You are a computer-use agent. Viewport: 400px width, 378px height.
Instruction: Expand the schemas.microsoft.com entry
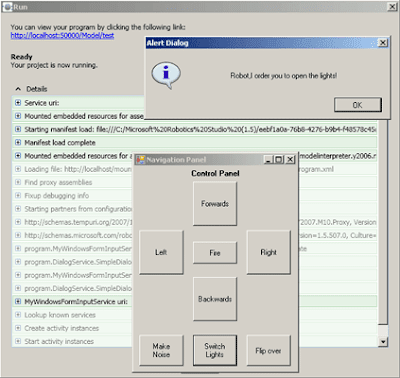pos(18,235)
